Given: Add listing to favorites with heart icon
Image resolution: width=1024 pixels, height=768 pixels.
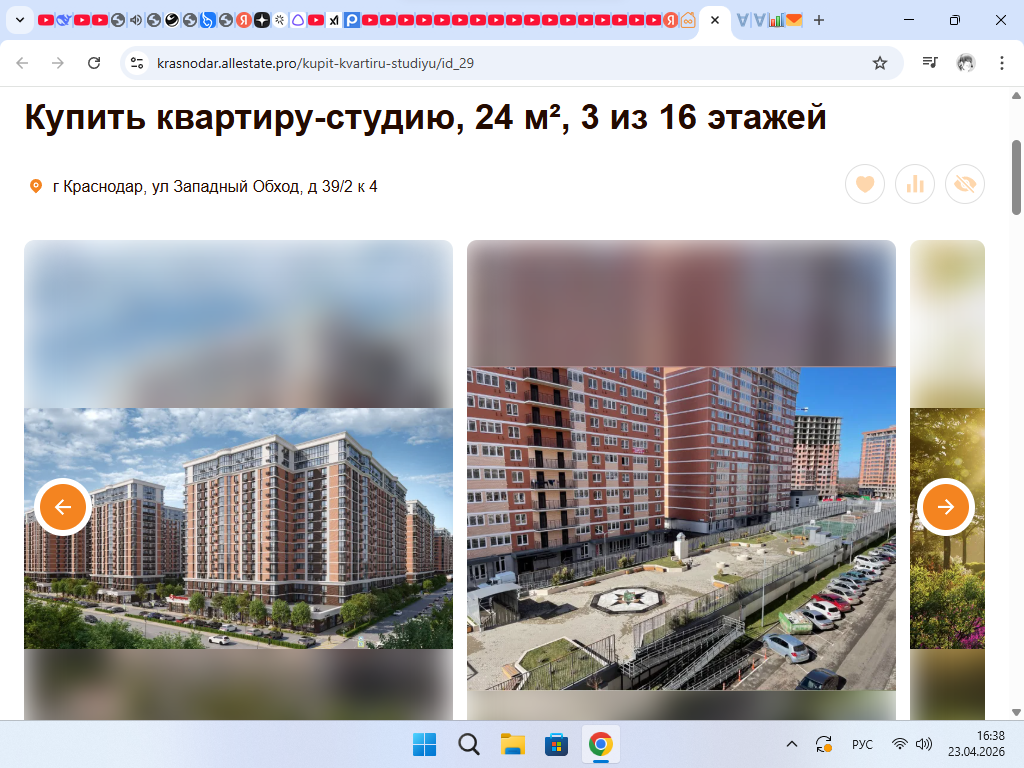Looking at the screenshot, I should pos(865,185).
